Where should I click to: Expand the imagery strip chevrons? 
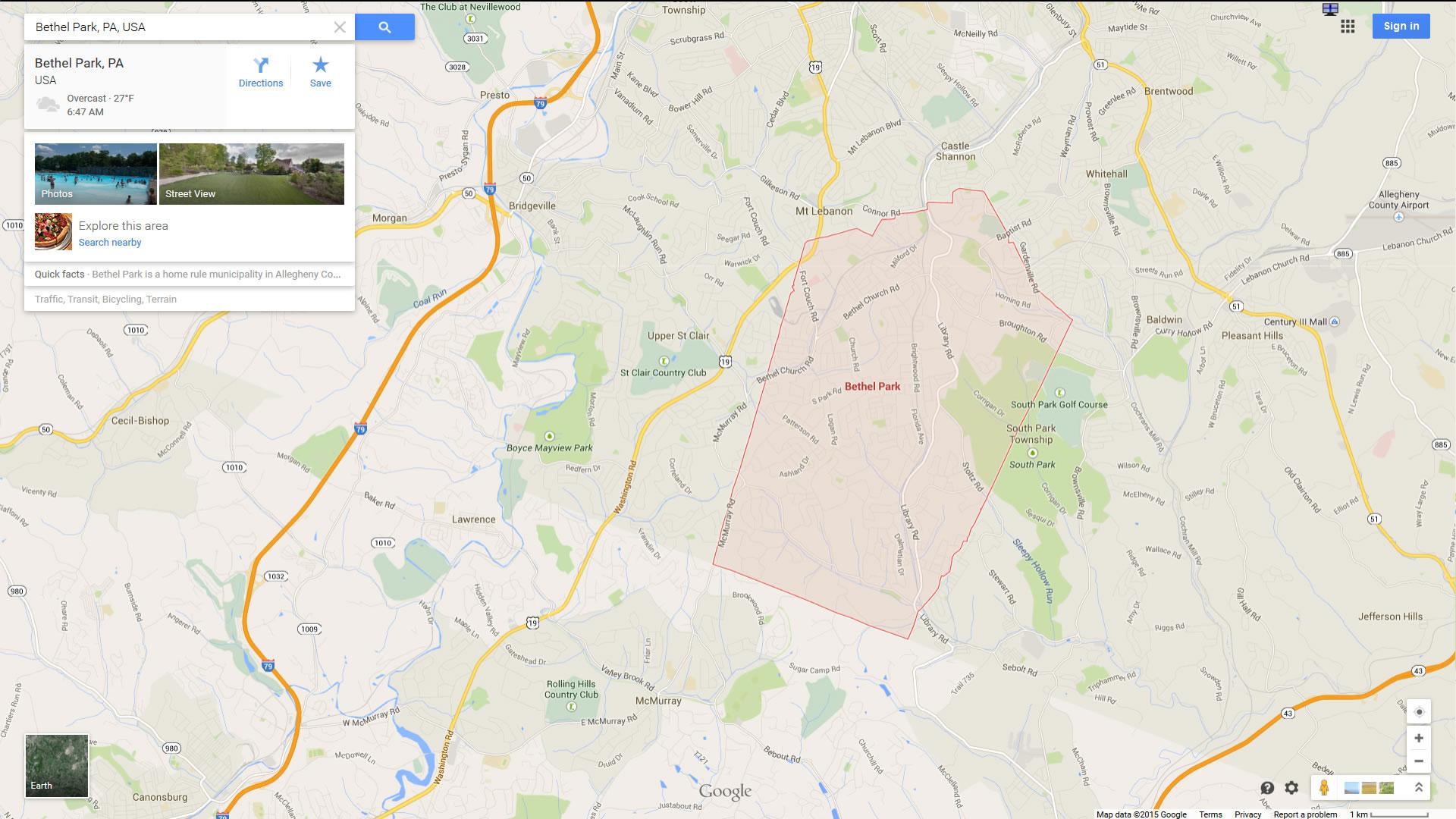(1418, 788)
